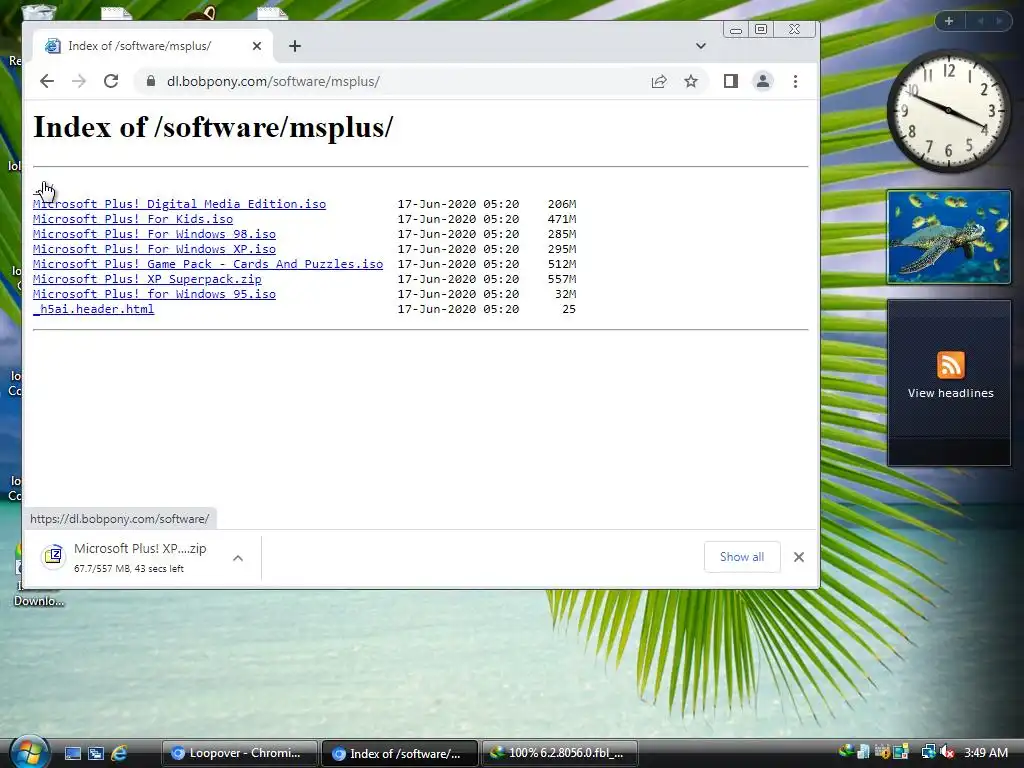Share this page via the share icon
Screen dimensions: 1024x768
[659, 81]
